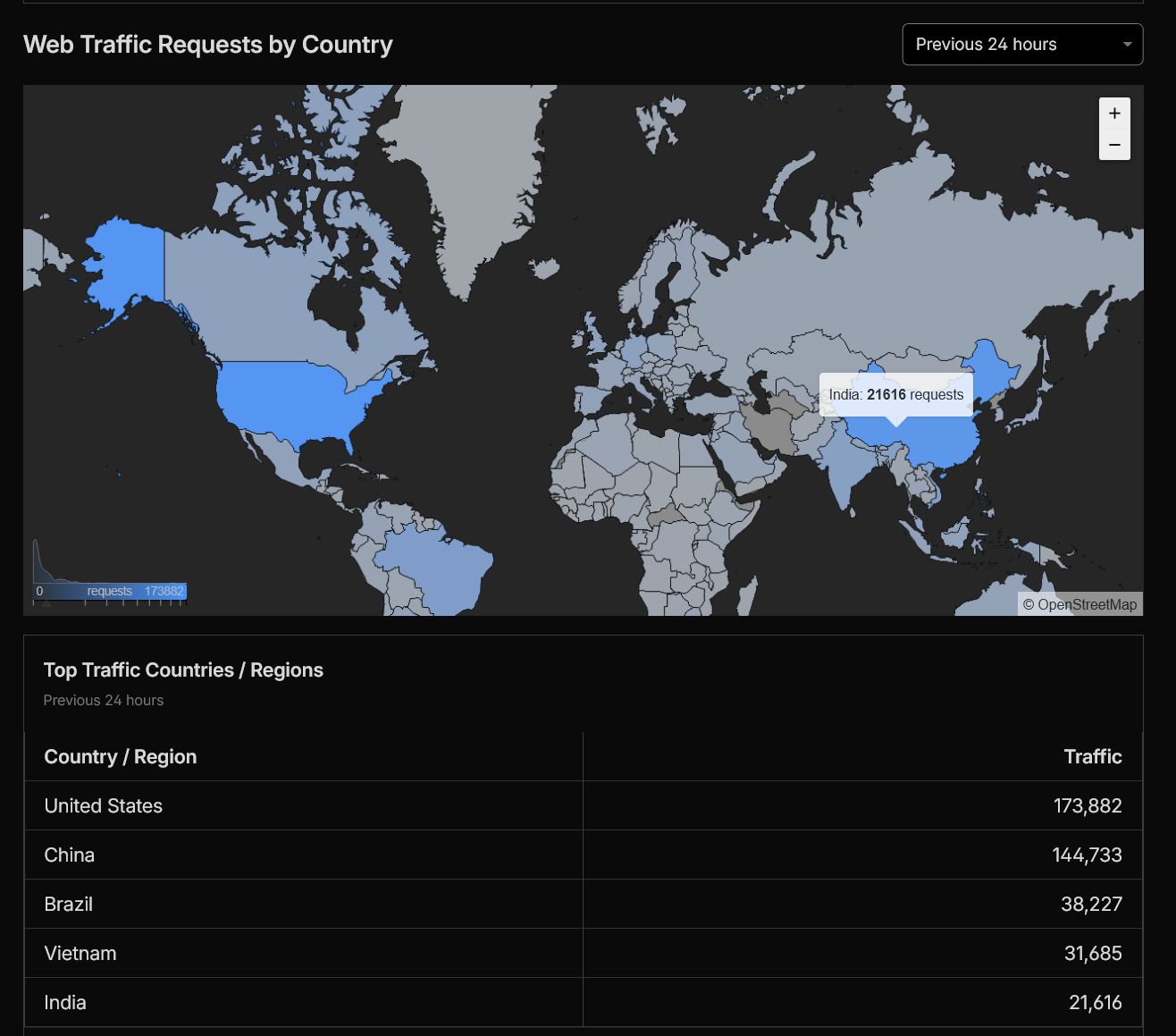Sort by the Country / Region column header
Image resolution: width=1176 pixels, height=1036 pixels.
[x=121, y=757]
